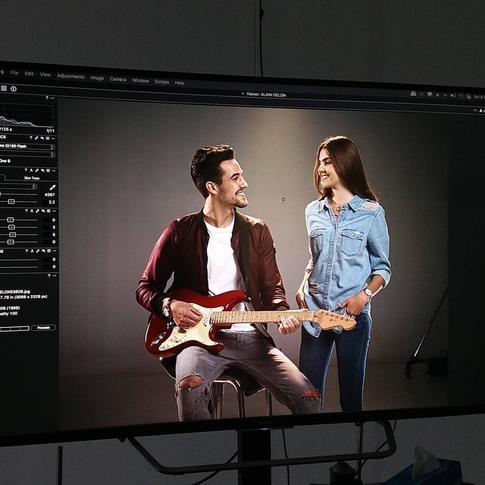Click the image dimensions text in the summary
Image resolution: width=485 pixels, height=485 pixels.
24,296
